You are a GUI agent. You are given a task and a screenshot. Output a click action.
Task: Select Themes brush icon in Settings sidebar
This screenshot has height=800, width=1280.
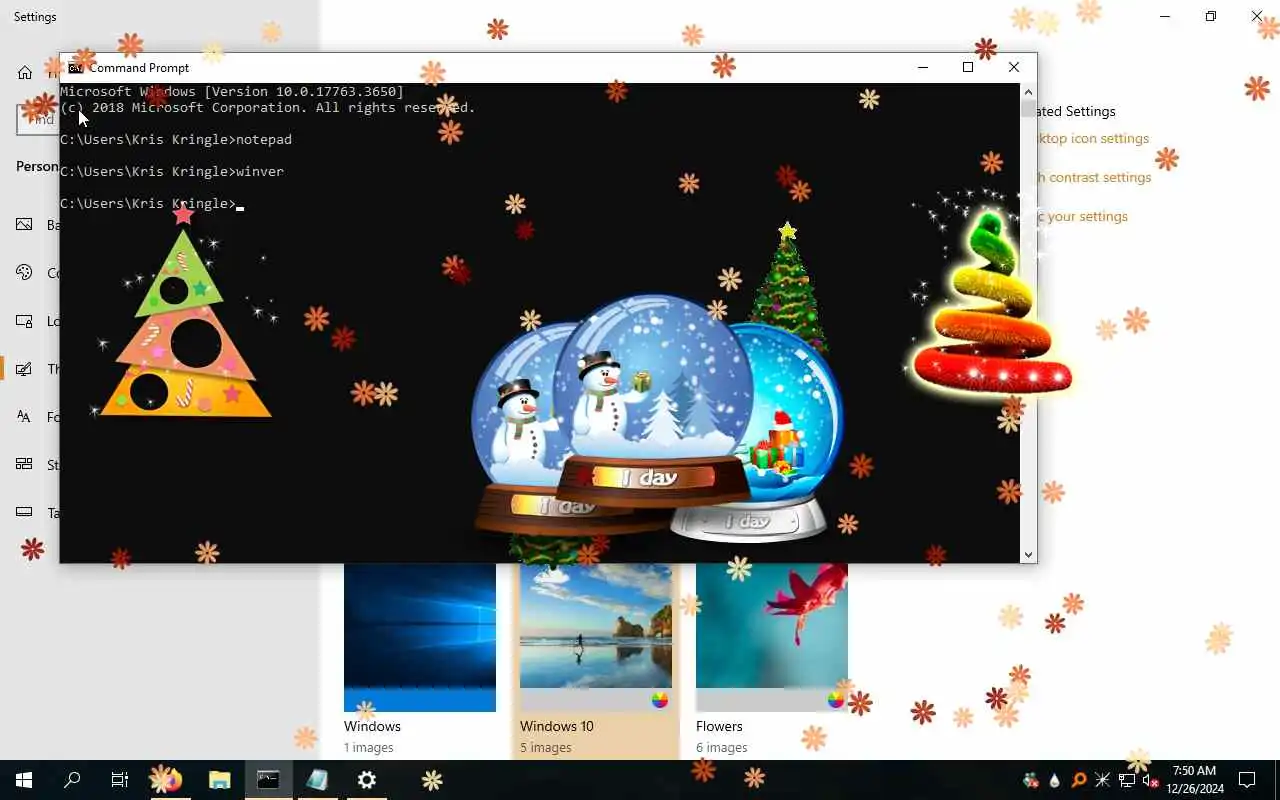point(25,369)
